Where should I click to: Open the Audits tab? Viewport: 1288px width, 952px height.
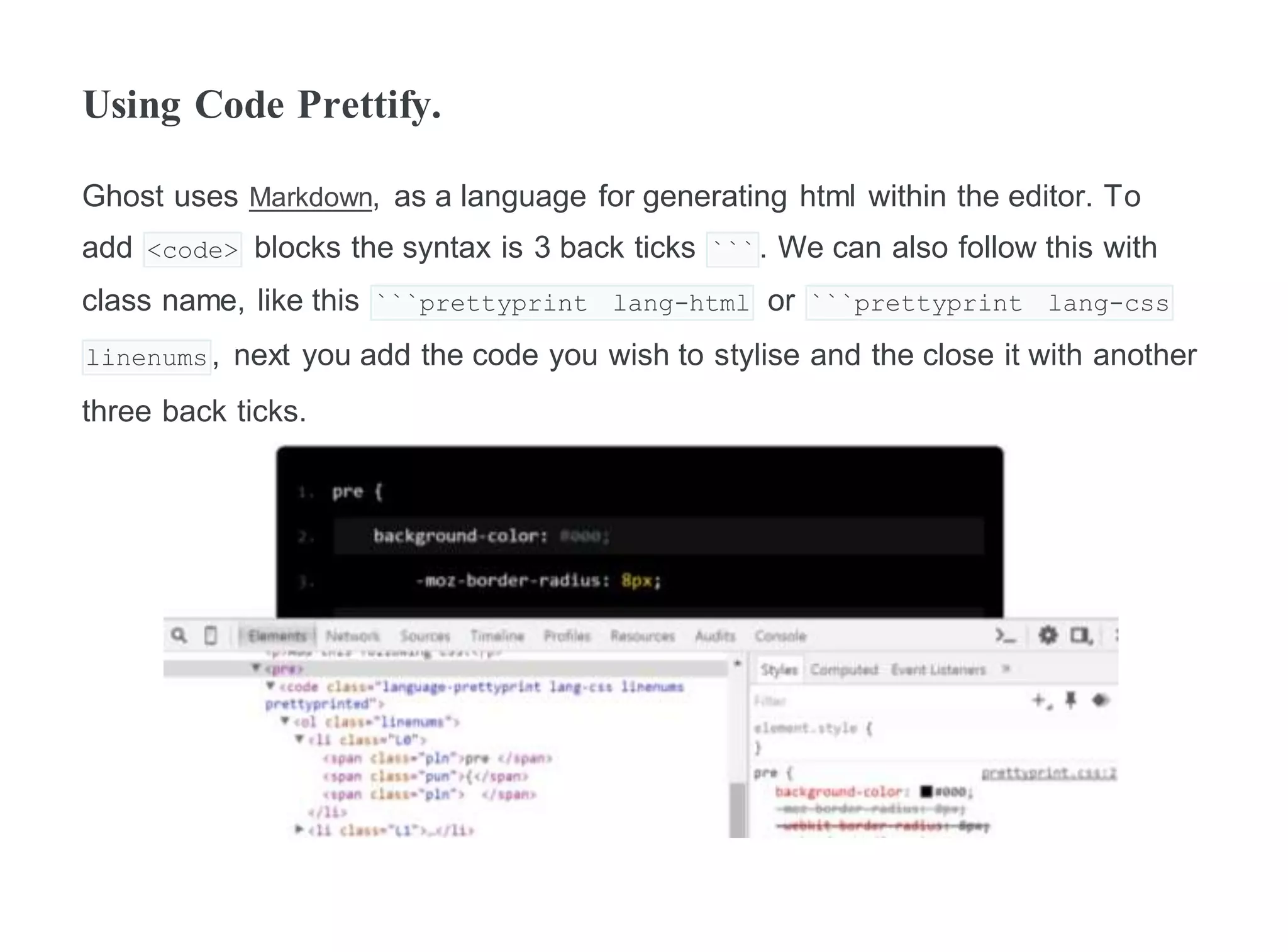715,636
